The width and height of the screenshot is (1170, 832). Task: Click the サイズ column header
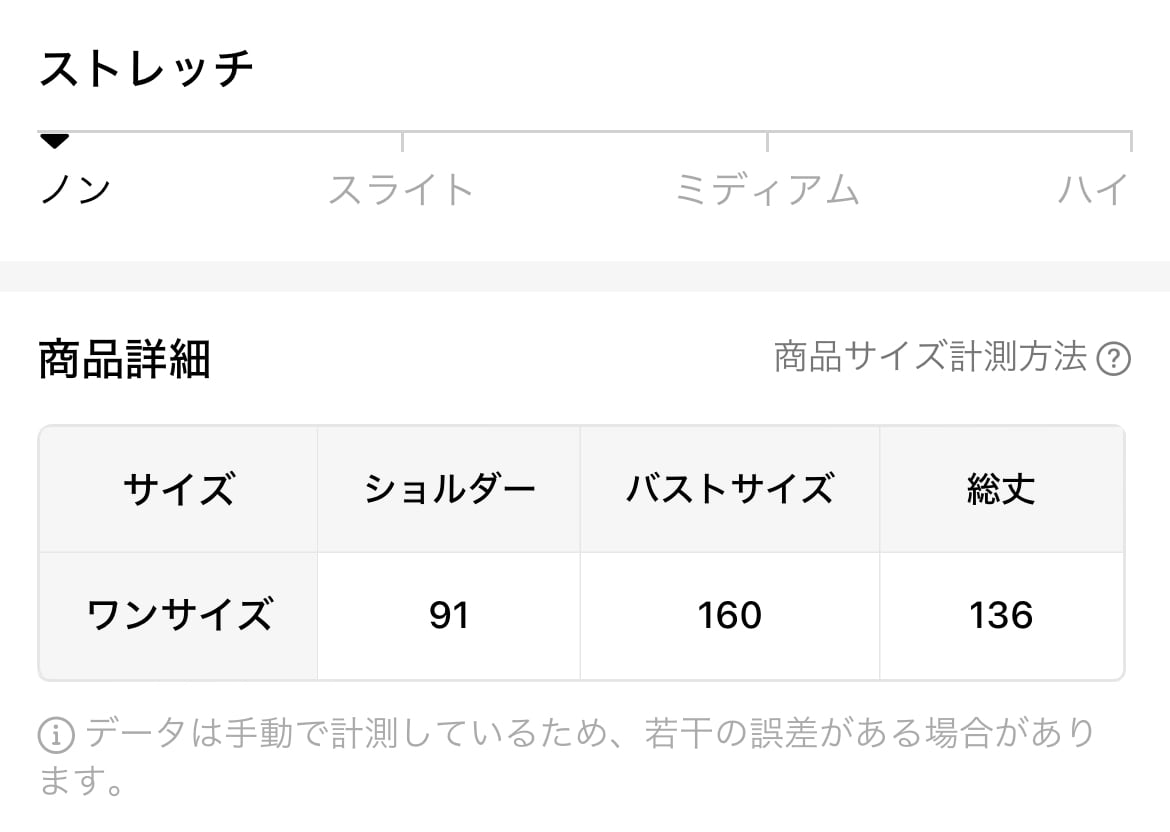pos(179,490)
